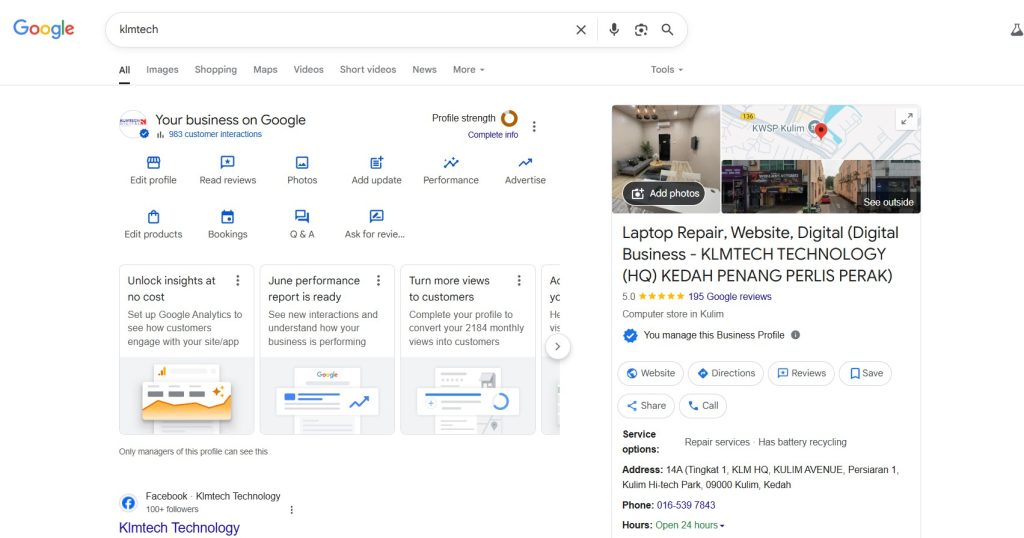Viewport: 1024px width, 538px height.
Task: Click the Add photos button
Action: pyautogui.click(x=664, y=193)
